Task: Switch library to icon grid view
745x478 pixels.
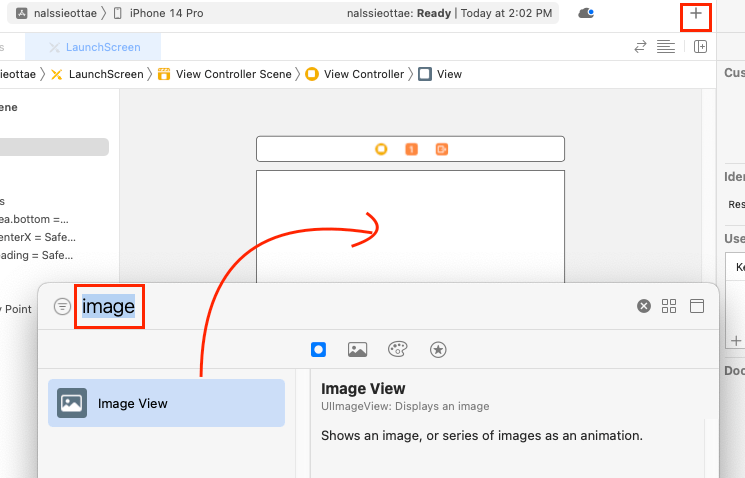Action: 669,306
